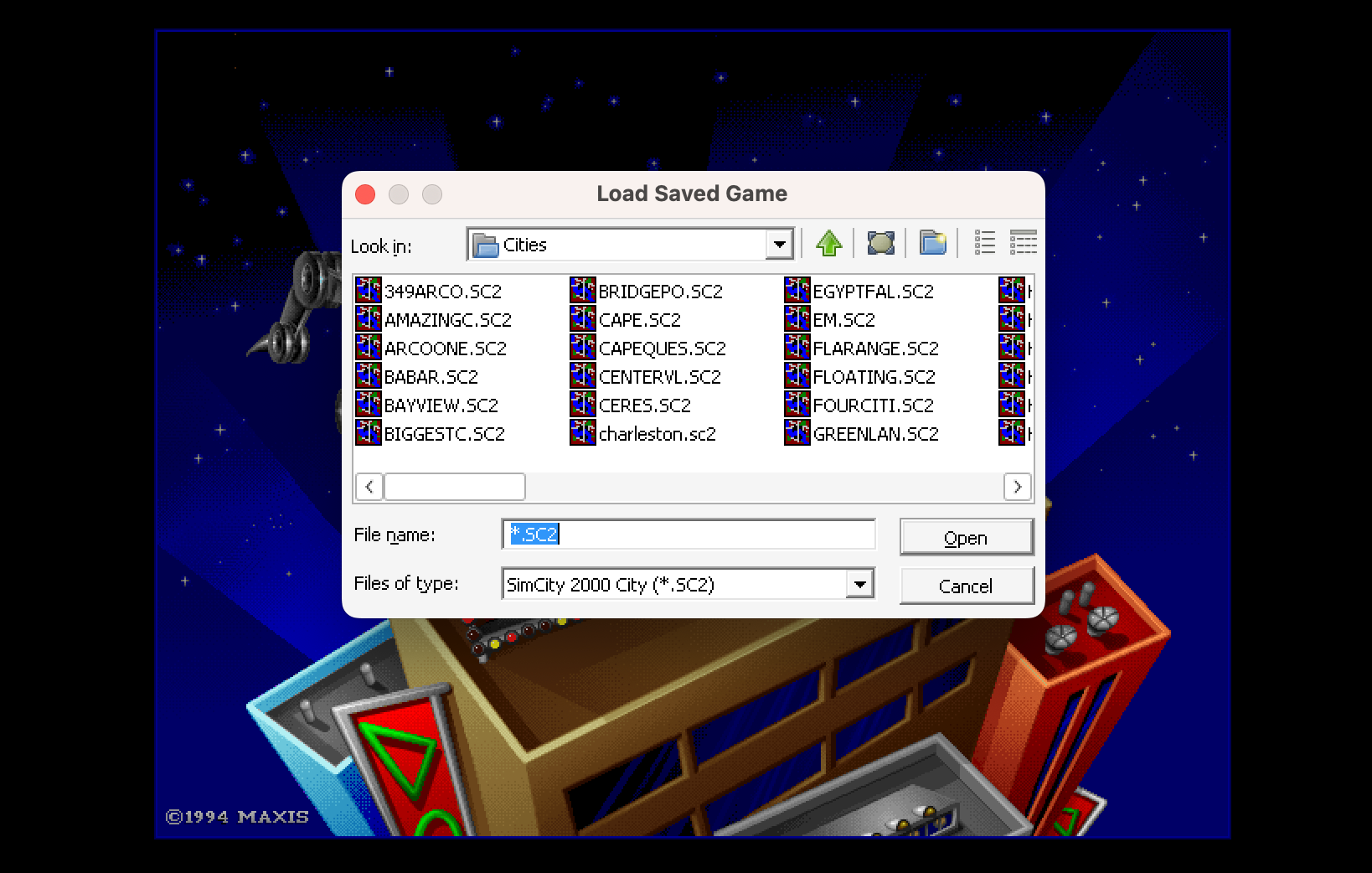Viewport: 1372px width, 873px height.
Task: Click the folder icon beside Cities
Action: tap(485, 245)
